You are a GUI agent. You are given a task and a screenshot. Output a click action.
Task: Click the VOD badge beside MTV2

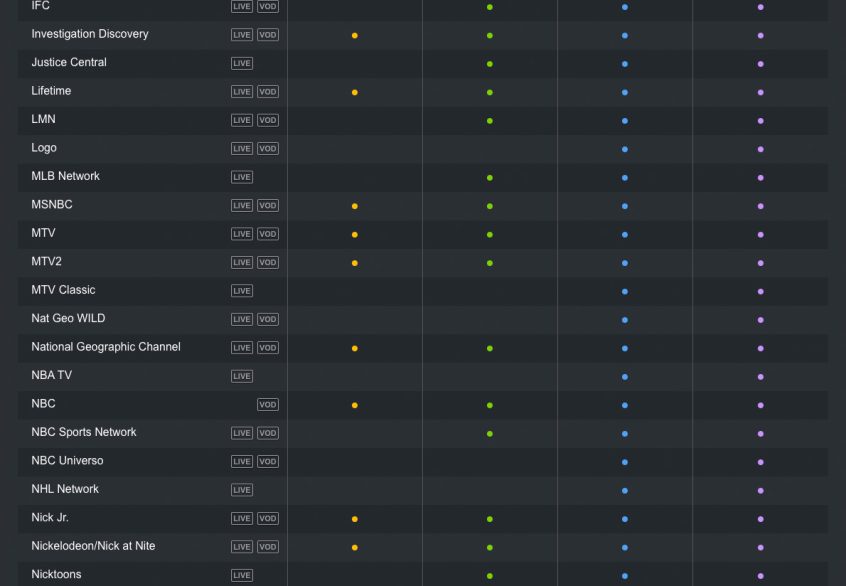click(268, 263)
